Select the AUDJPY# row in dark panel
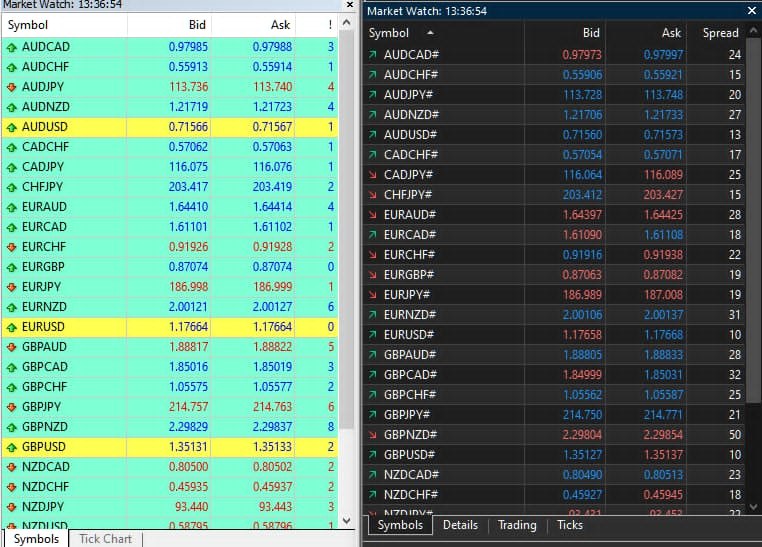Image resolution: width=762 pixels, height=547 pixels. click(x=554, y=95)
